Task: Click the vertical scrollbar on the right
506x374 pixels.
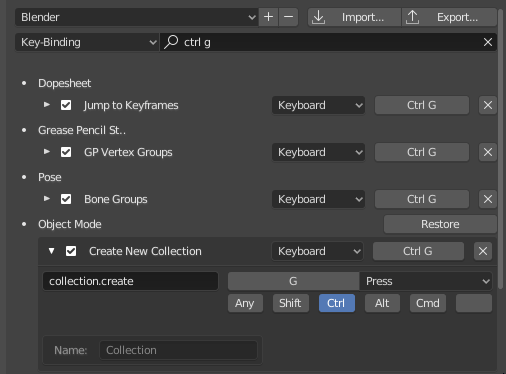Action: (501, 148)
